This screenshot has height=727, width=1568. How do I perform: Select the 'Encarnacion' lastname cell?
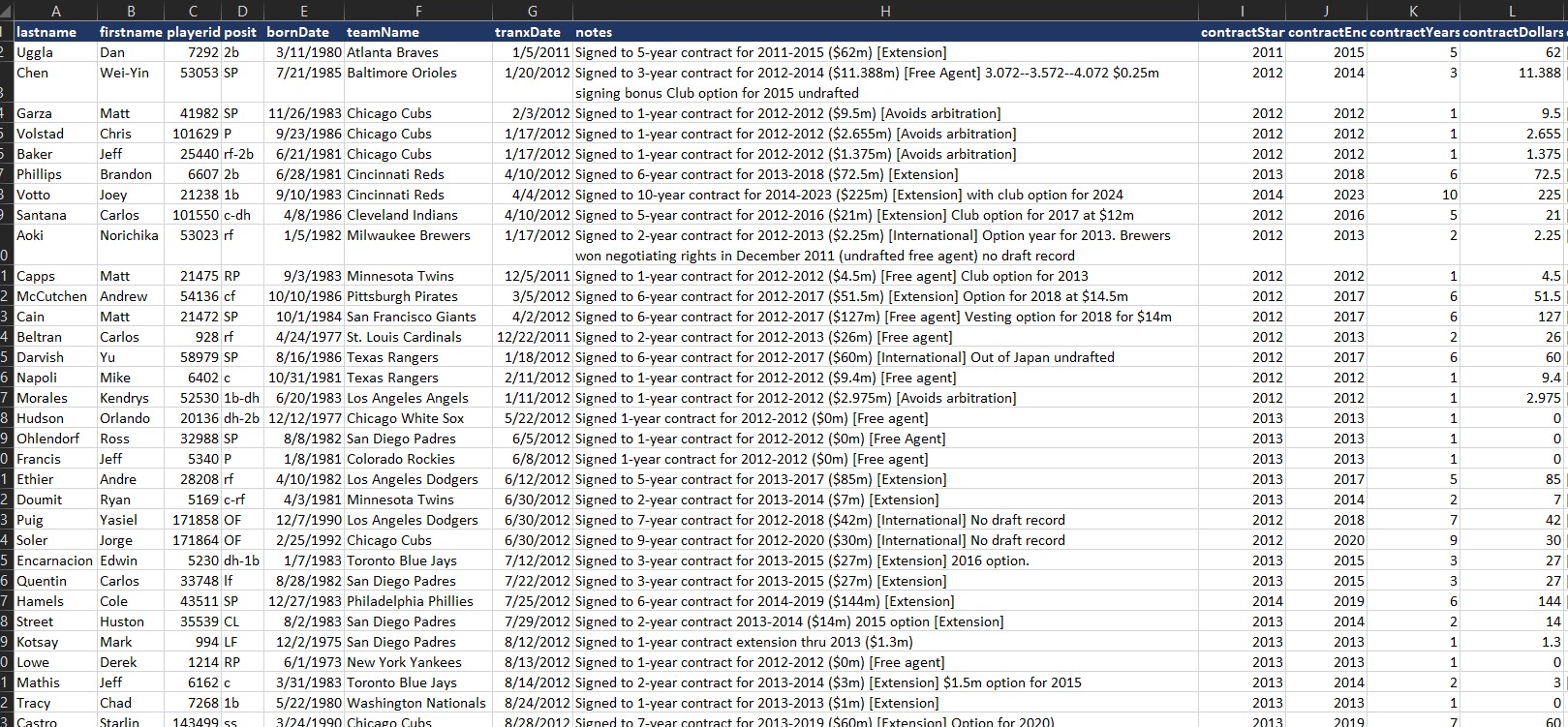tap(54, 560)
